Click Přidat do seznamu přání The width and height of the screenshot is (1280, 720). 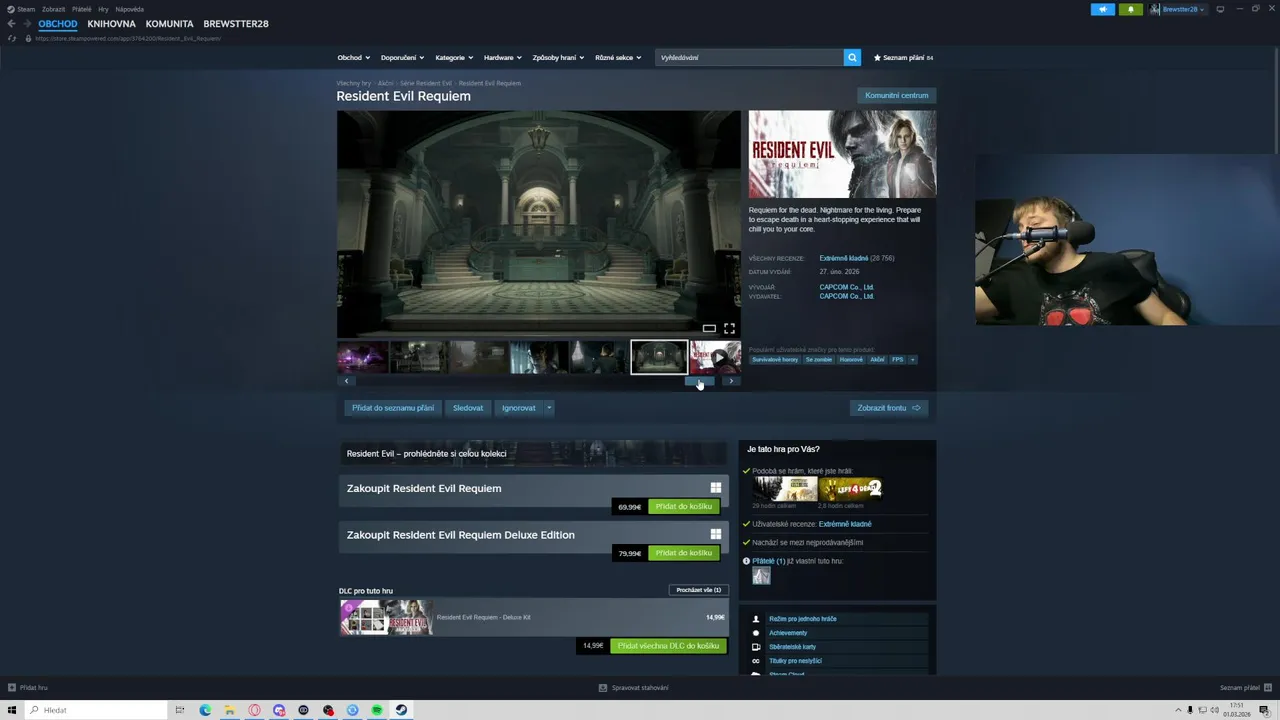(393, 408)
